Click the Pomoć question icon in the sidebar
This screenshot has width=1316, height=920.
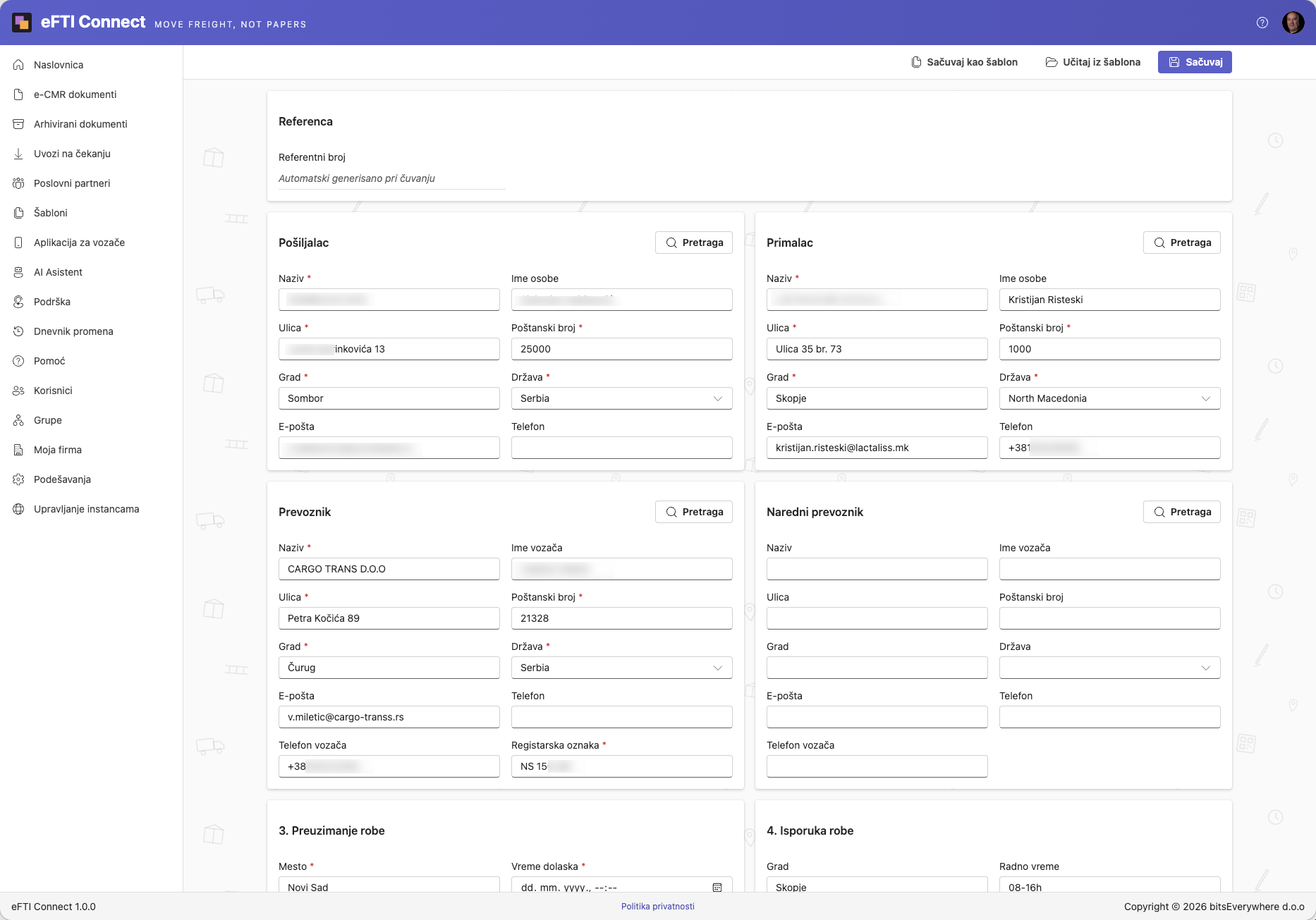click(x=18, y=361)
